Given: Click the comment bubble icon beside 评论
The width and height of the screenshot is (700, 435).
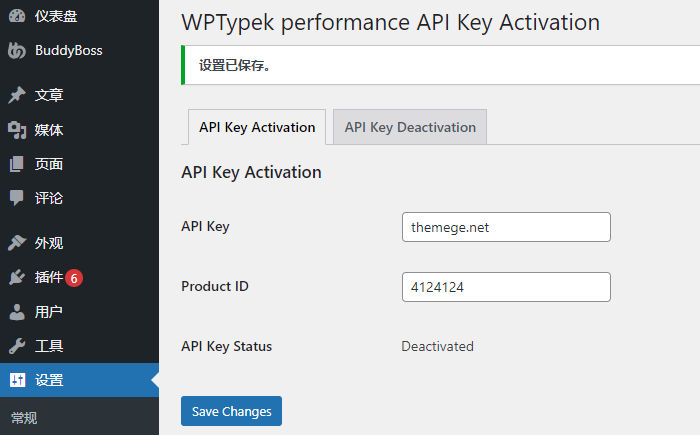Looking at the screenshot, I should pos(17,198).
